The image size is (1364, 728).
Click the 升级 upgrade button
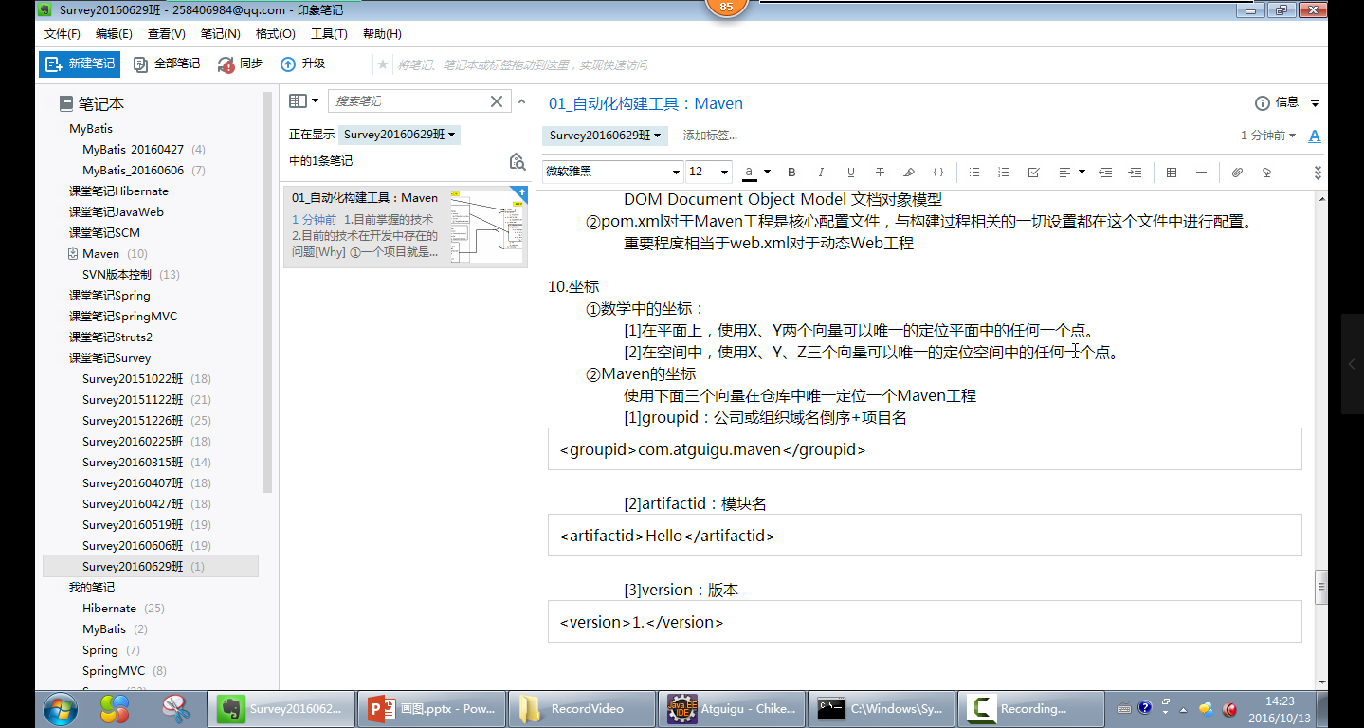pyautogui.click(x=303, y=64)
